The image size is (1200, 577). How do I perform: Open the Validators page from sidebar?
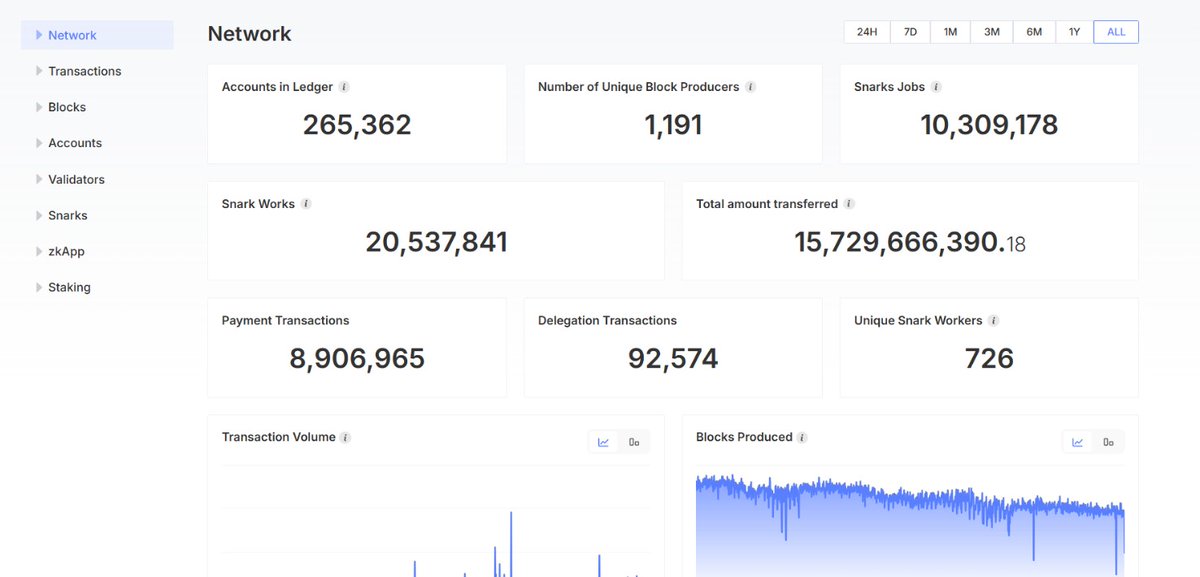(x=76, y=179)
